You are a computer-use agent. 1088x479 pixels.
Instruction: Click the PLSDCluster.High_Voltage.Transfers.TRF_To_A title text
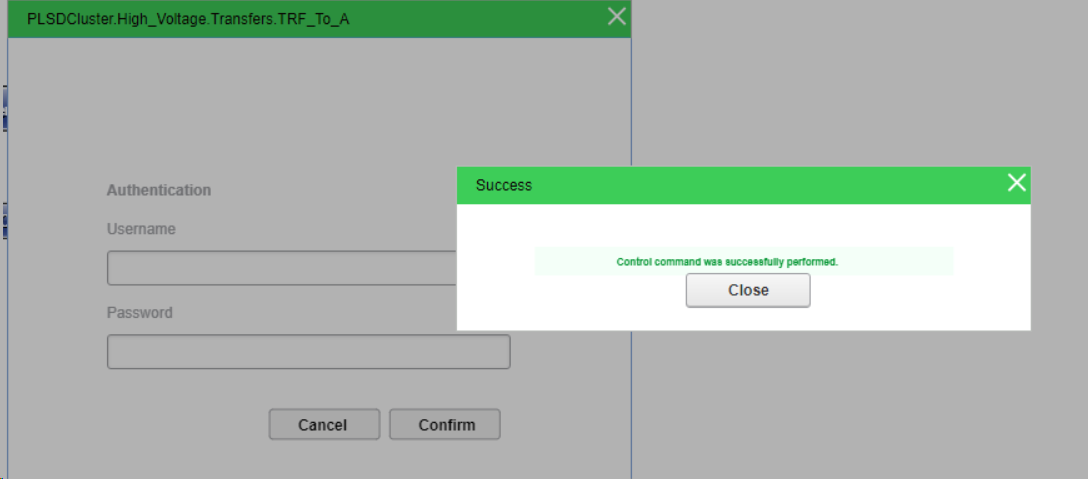pyautogui.click(x=188, y=19)
